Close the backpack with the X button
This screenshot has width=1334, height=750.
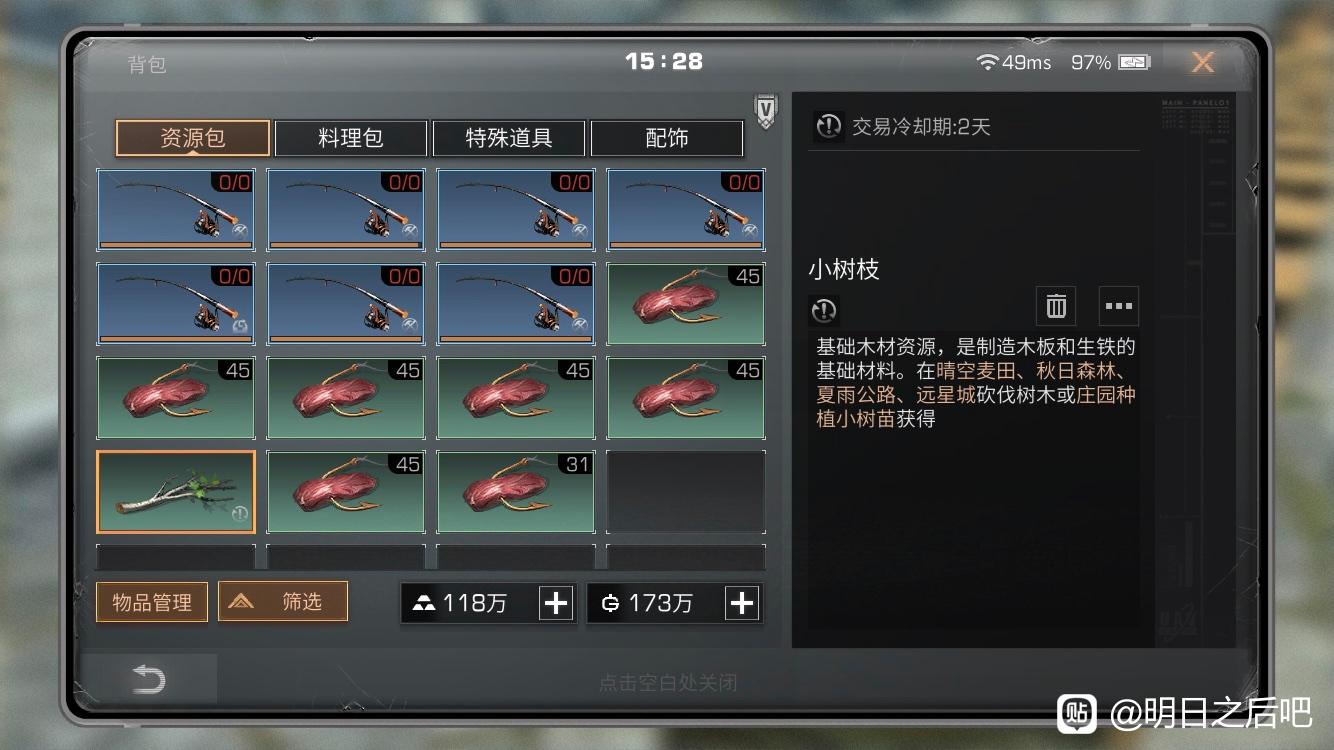click(1203, 62)
